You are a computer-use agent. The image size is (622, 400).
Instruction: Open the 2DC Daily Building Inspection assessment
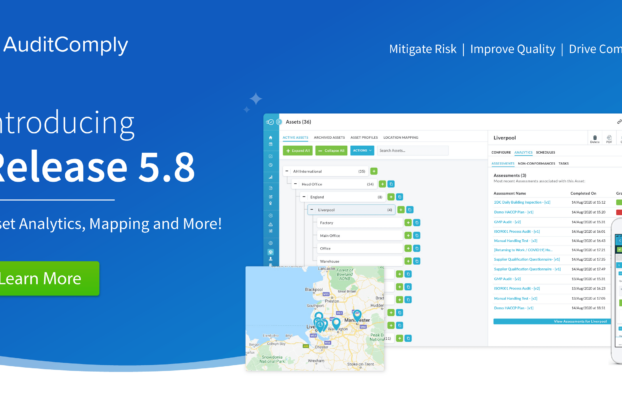click(x=522, y=202)
